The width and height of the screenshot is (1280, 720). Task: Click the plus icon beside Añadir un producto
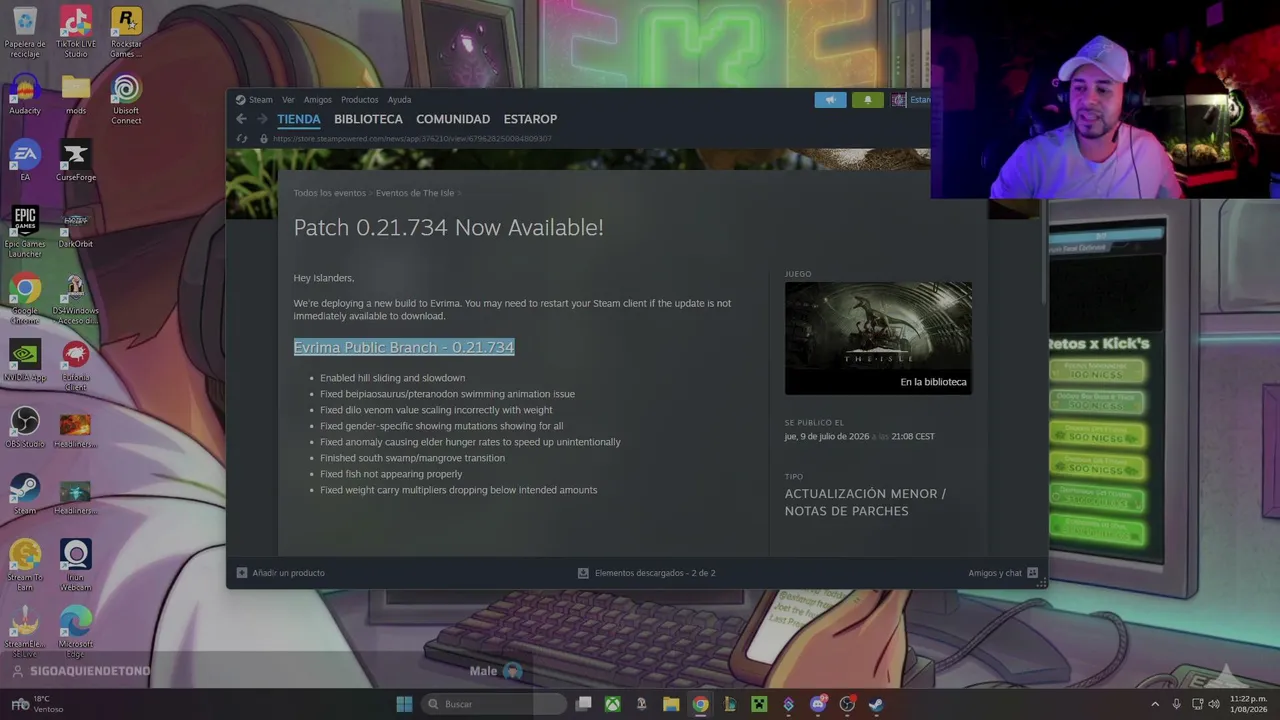(x=242, y=573)
